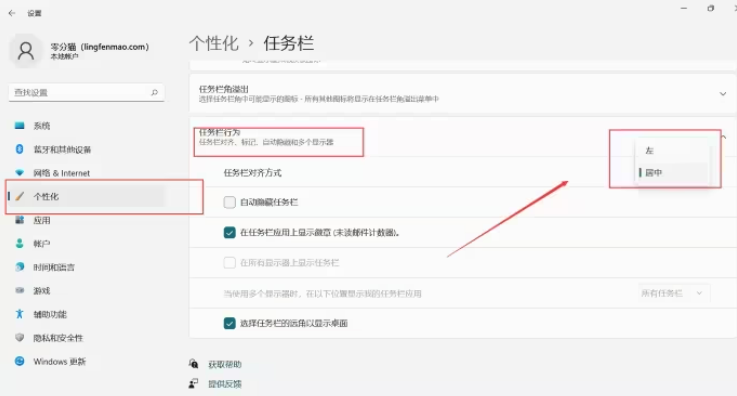The image size is (737, 396).
Task: Select the Bluetooth devices icon
Action: [19, 149]
